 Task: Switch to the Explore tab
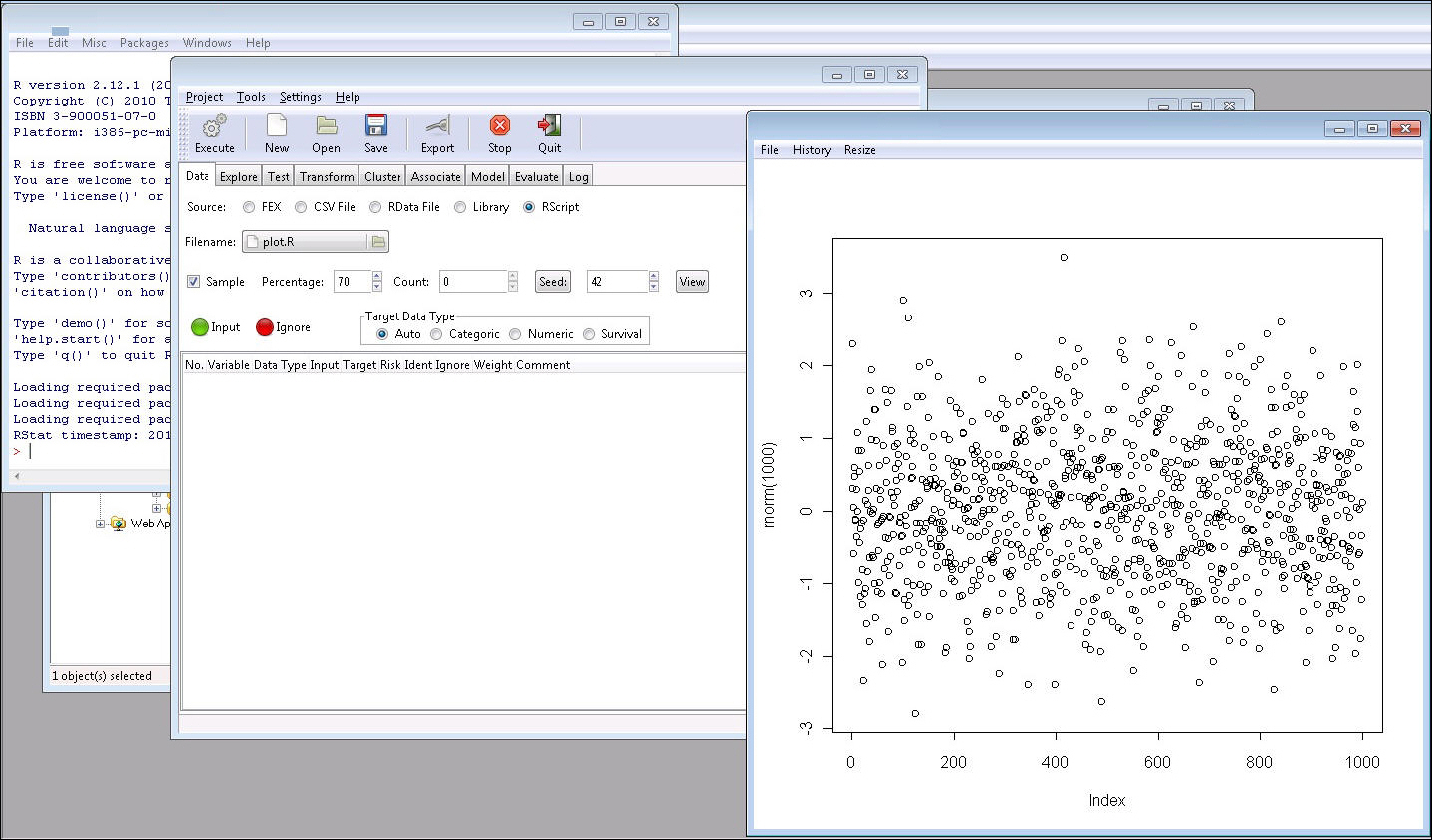(x=239, y=177)
